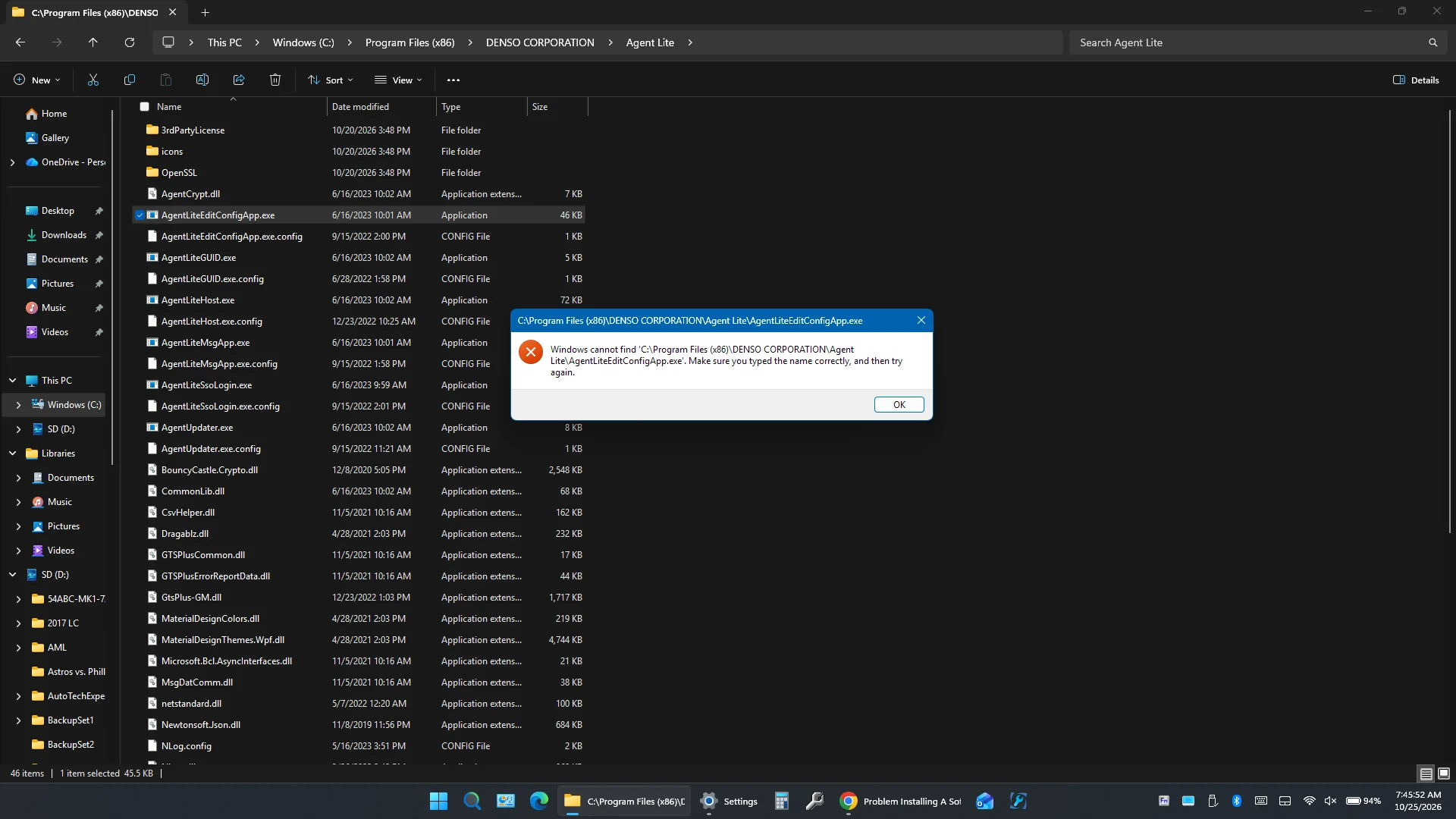Switch to details list view icon
The image size is (1456, 819).
click(x=1426, y=773)
